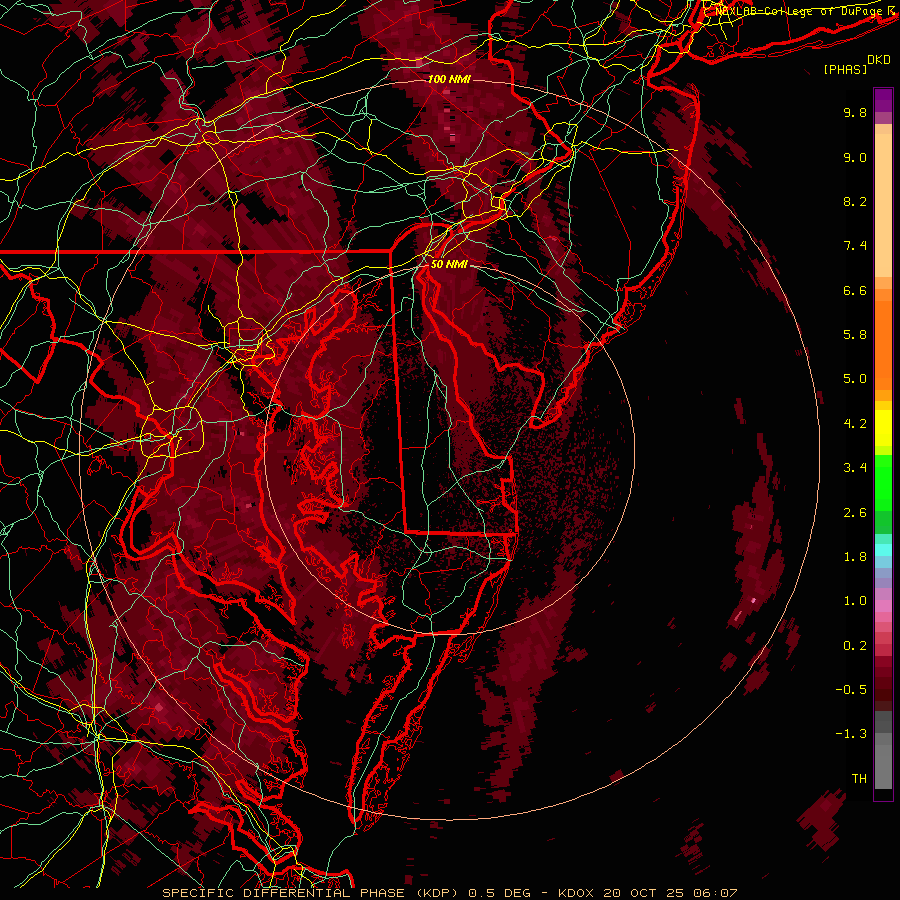Select the 5.0 value on the color scale
This screenshot has height=900, width=900.
(855, 379)
